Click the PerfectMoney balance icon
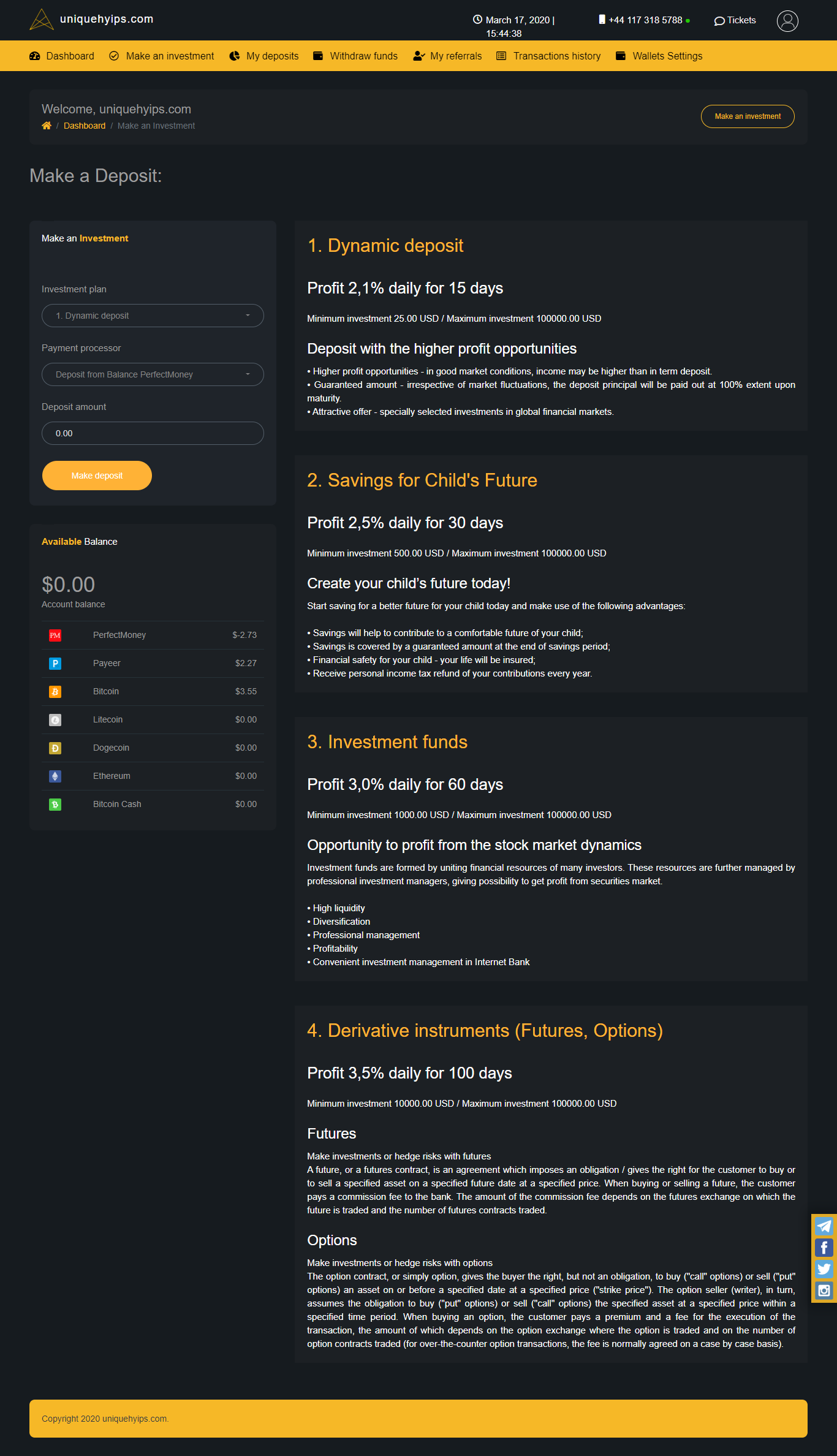This screenshot has width=837, height=1456. tap(55, 635)
